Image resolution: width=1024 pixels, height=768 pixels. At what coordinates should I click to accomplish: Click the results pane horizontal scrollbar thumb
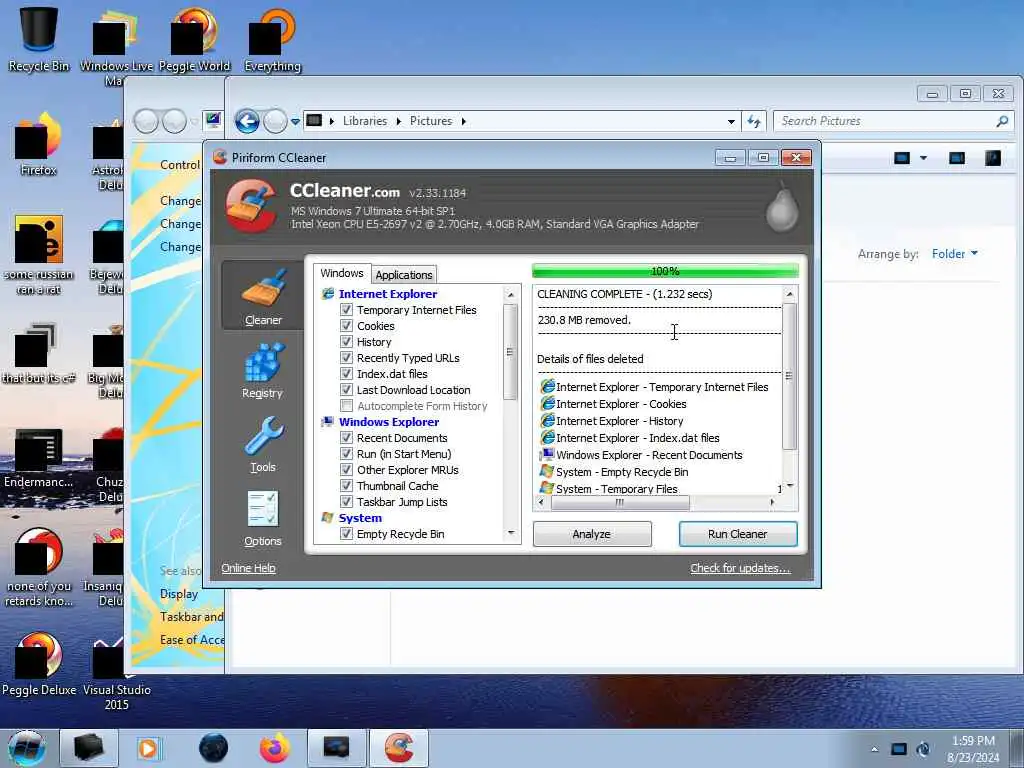[620, 502]
